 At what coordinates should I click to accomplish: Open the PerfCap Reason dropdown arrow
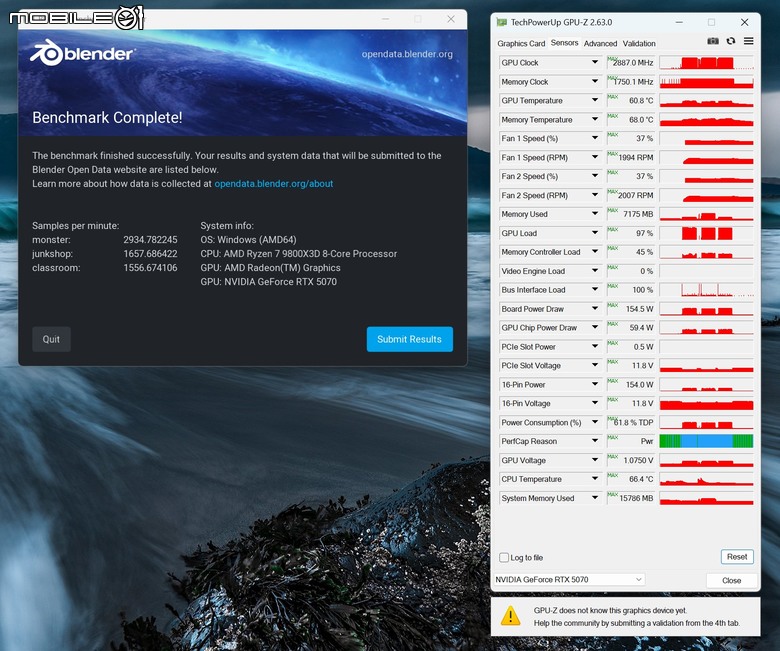click(x=595, y=441)
